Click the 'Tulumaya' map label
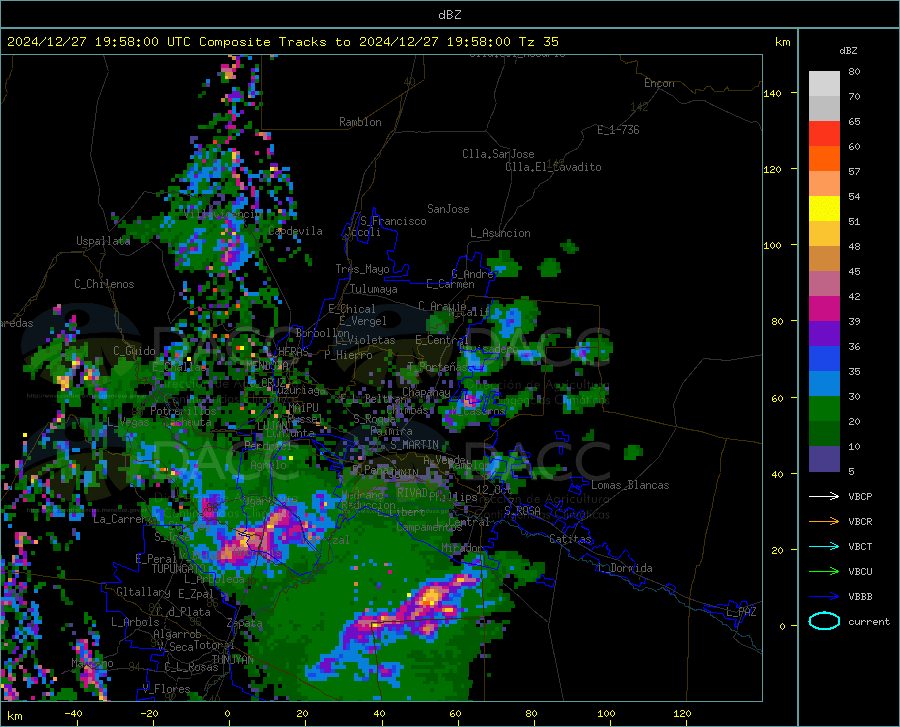 coord(373,289)
